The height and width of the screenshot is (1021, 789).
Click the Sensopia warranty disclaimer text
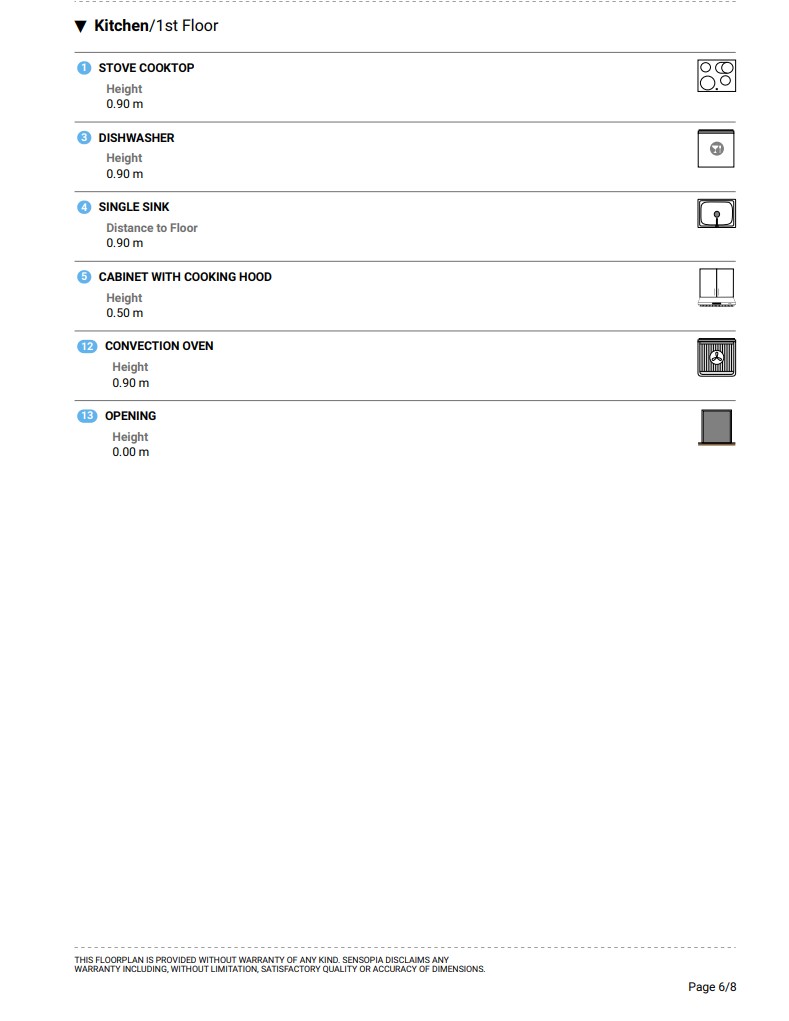point(280,965)
